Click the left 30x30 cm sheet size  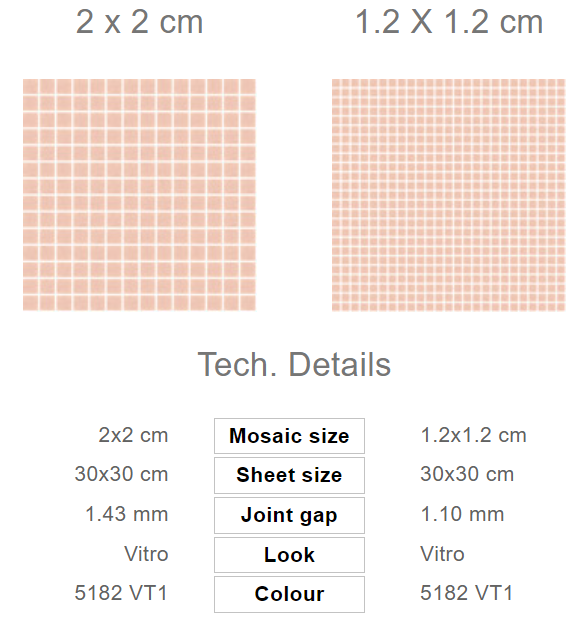click(x=121, y=474)
